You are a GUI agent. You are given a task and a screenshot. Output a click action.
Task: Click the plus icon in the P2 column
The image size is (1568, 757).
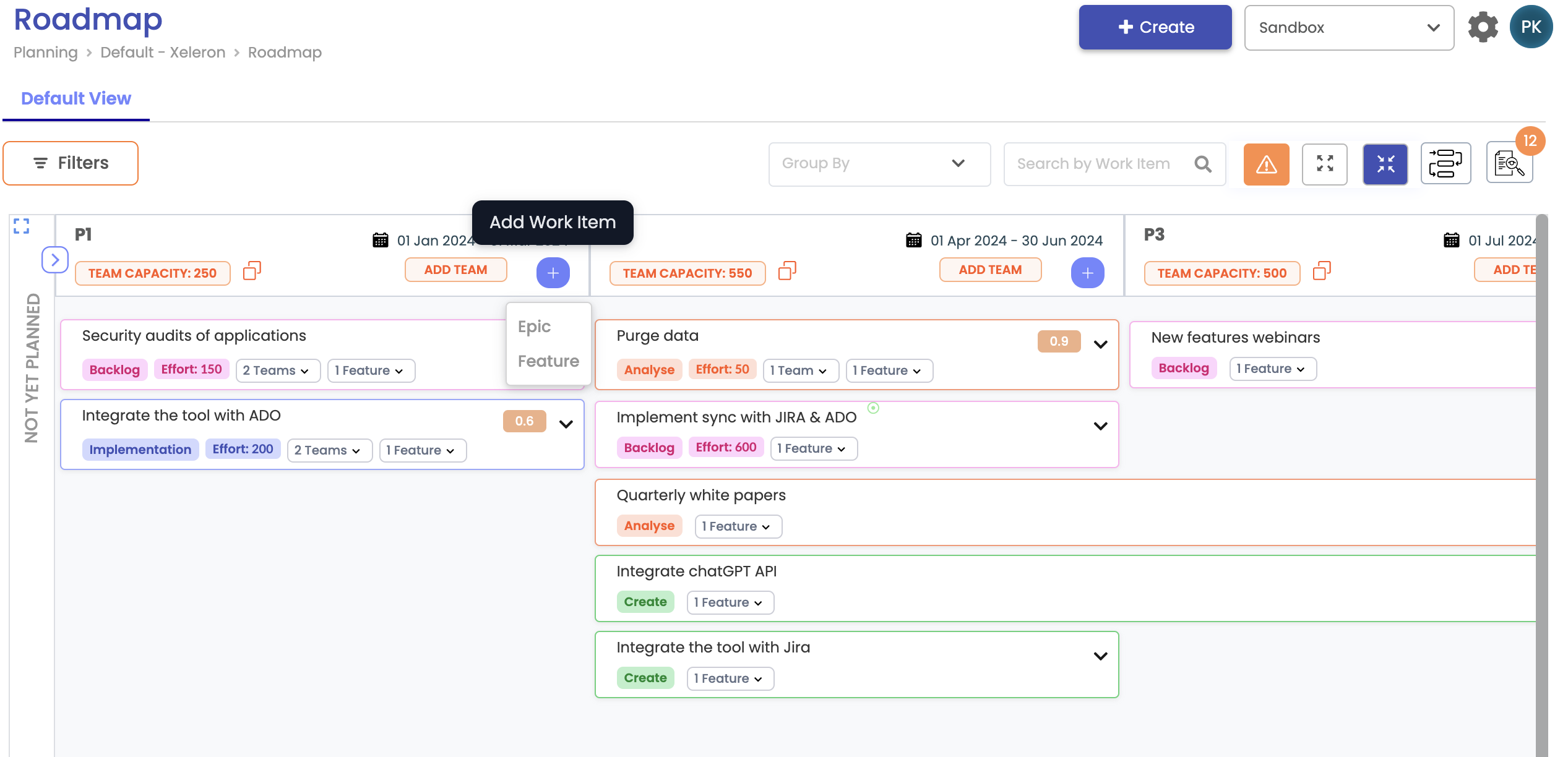pyautogui.click(x=1087, y=273)
